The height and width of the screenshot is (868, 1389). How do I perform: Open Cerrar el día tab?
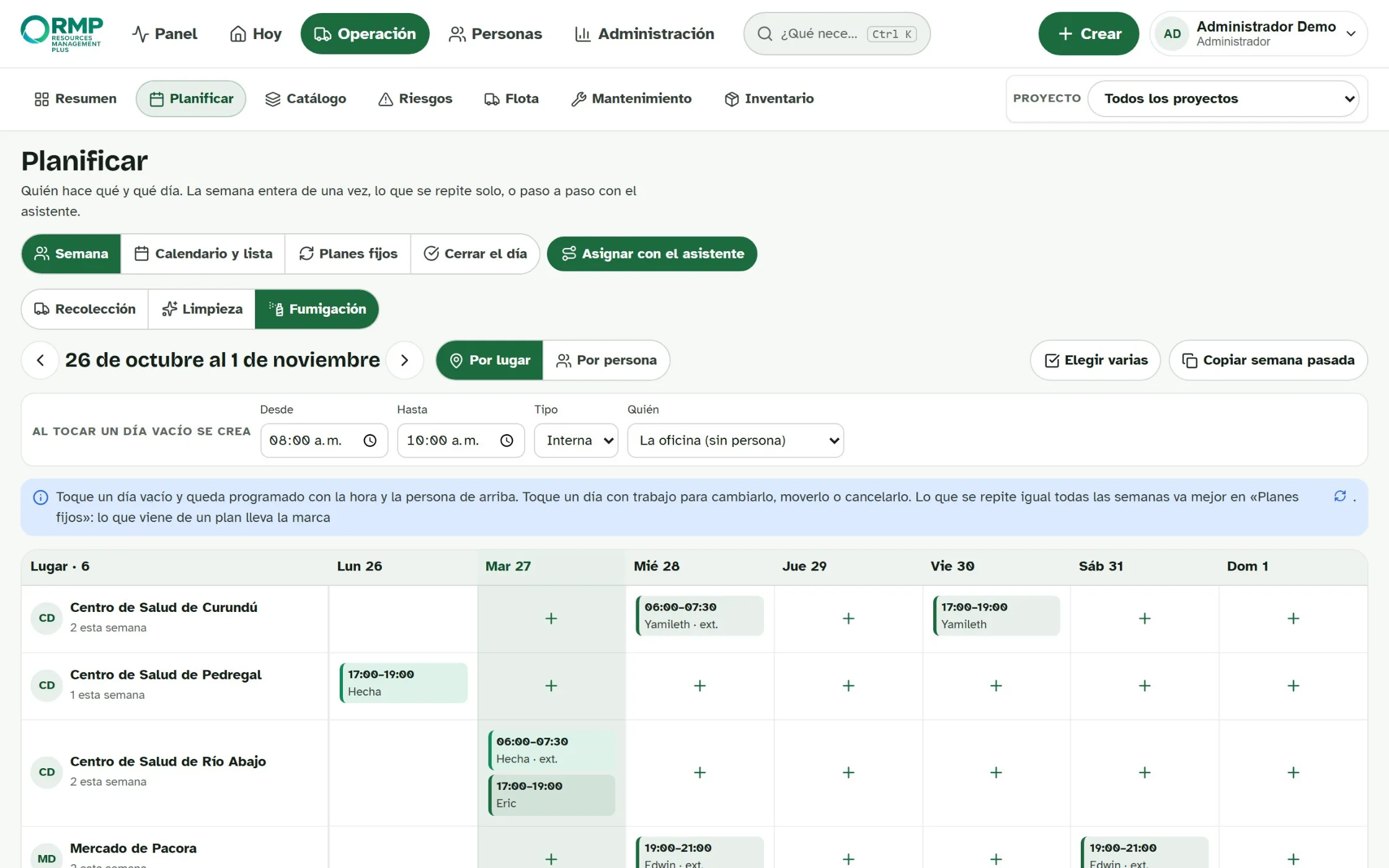click(x=475, y=254)
